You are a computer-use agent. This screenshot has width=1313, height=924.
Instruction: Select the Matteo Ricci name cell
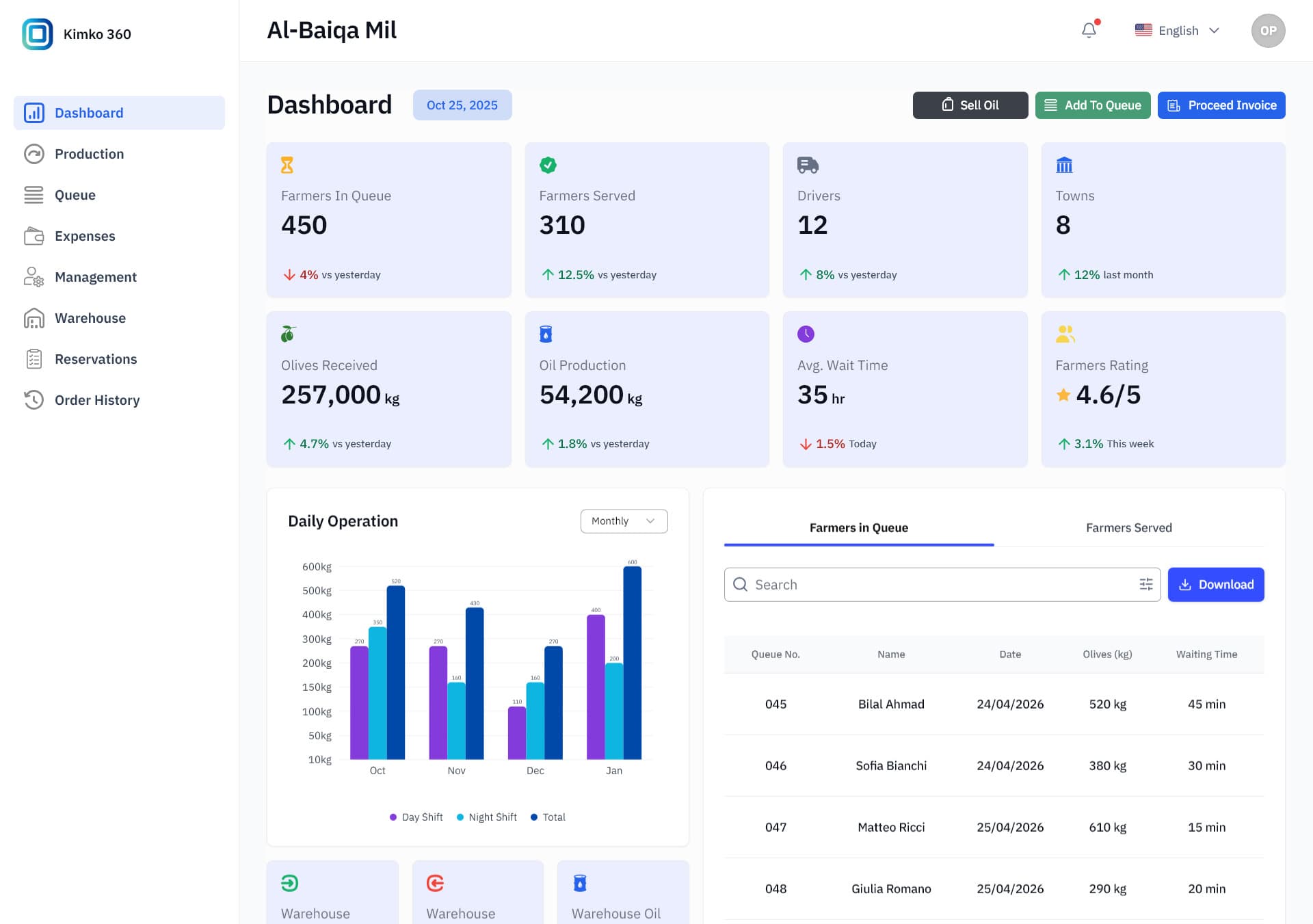pyautogui.click(x=891, y=828)
